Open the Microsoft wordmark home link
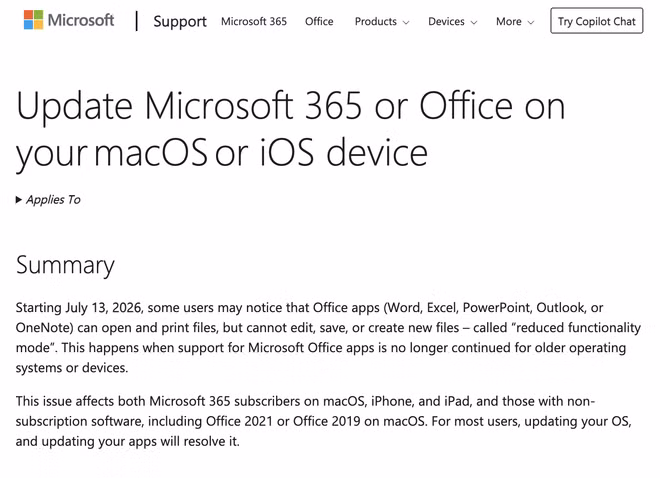The width and height of the screenshot is (660, 478). point(80,20)
